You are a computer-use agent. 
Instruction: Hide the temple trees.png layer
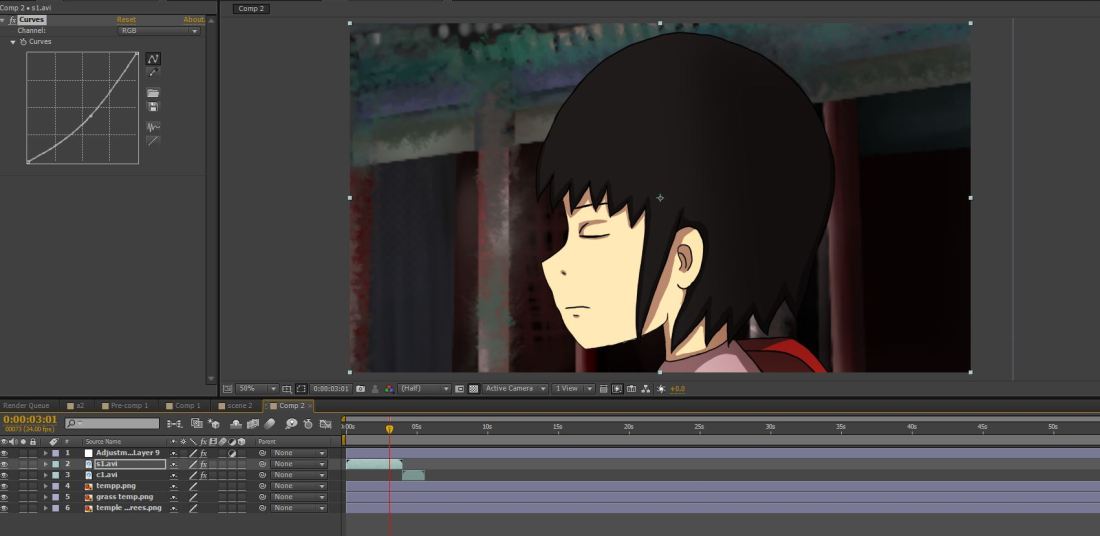tap(4, 508)
